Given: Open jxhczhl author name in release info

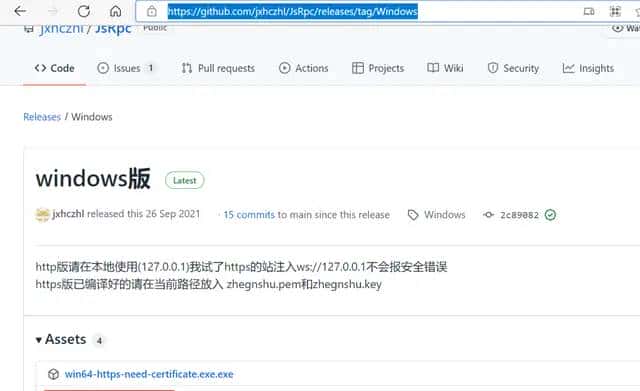Looking at the screenshot, I should (x=68, y=214).
